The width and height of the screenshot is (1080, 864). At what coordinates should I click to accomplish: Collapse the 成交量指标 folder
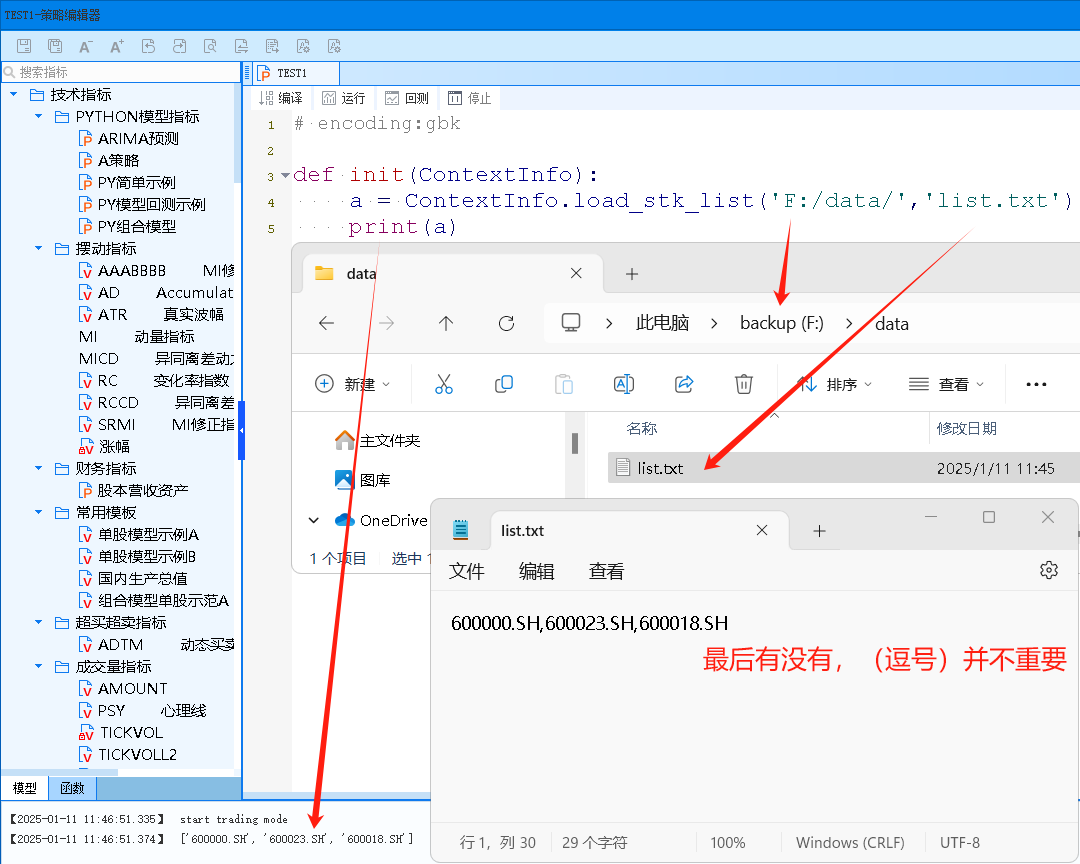tap(39, 667)
